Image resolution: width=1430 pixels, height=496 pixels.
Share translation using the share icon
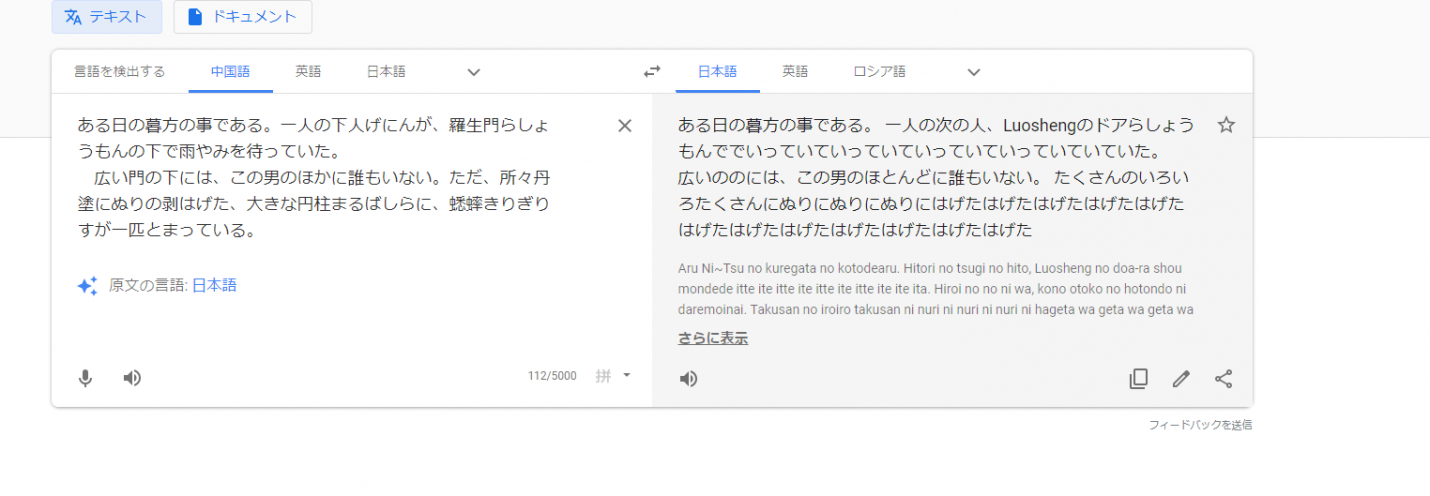[1223, 379]
